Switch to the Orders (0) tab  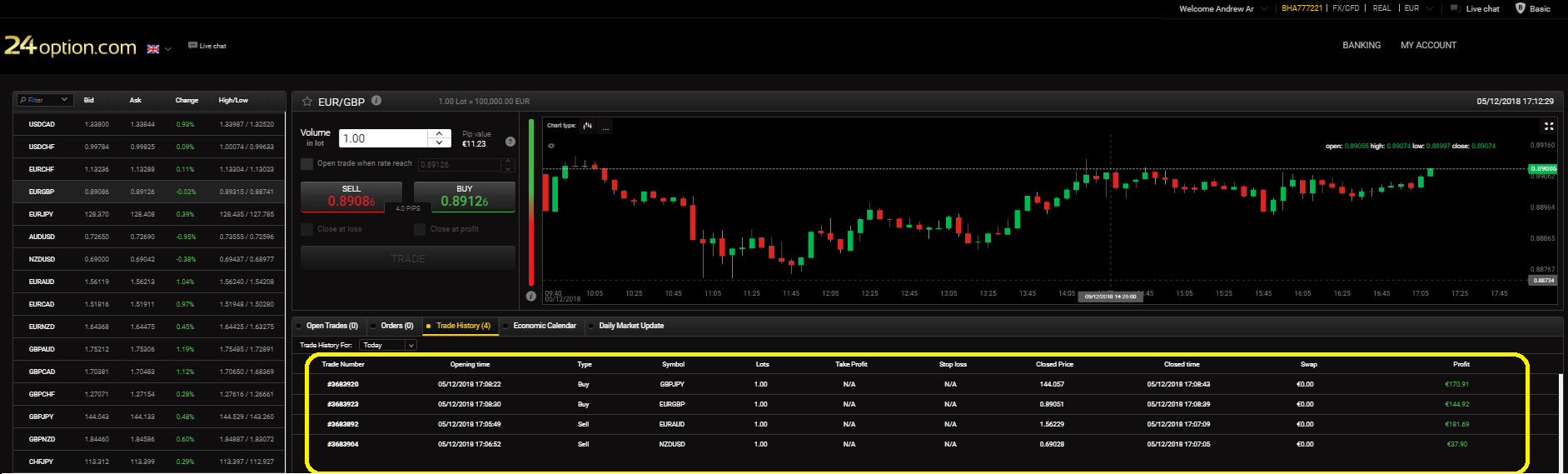click(x=396, y=326)
